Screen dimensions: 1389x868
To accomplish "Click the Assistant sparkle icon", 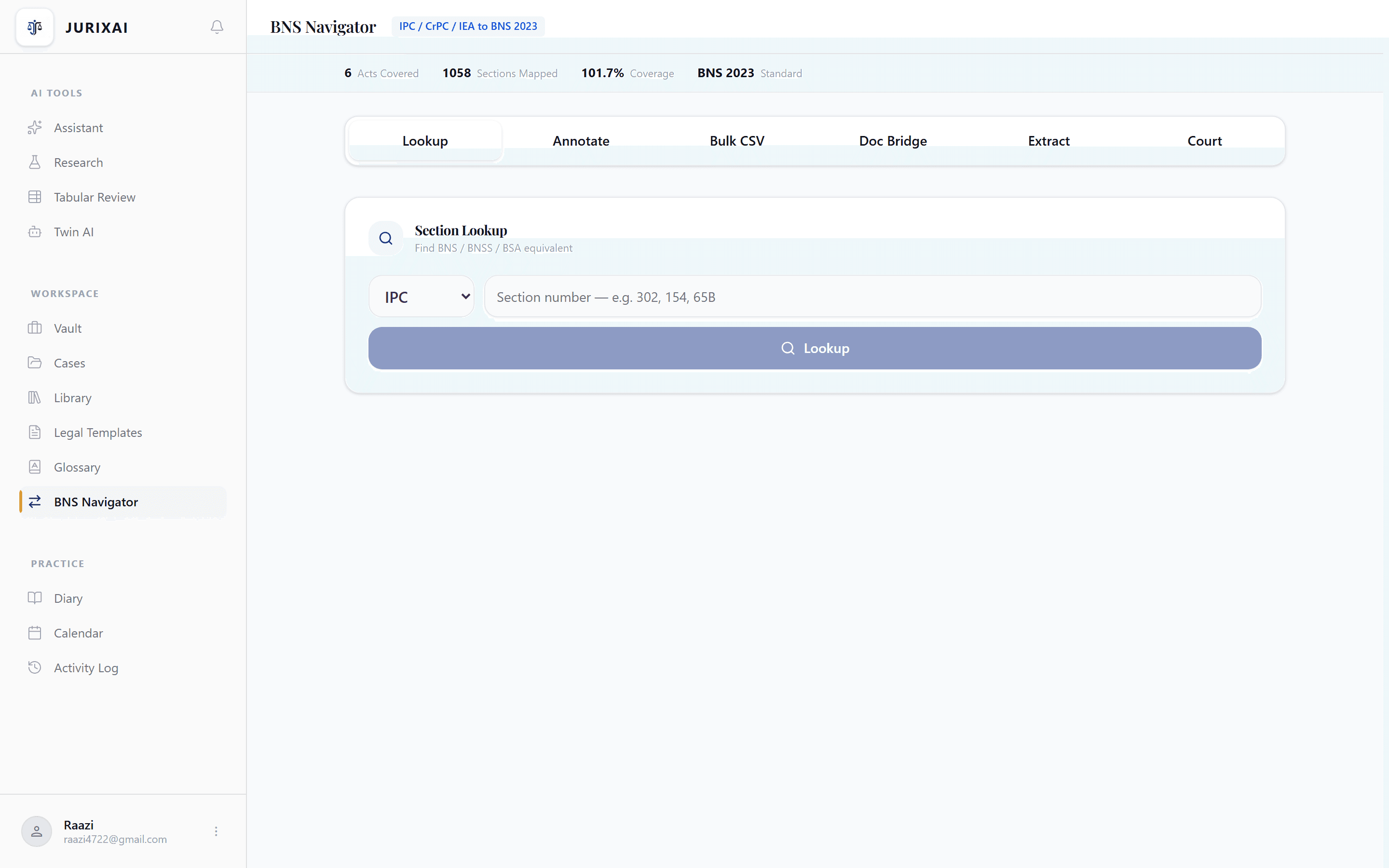I will (x=34, y=127).
